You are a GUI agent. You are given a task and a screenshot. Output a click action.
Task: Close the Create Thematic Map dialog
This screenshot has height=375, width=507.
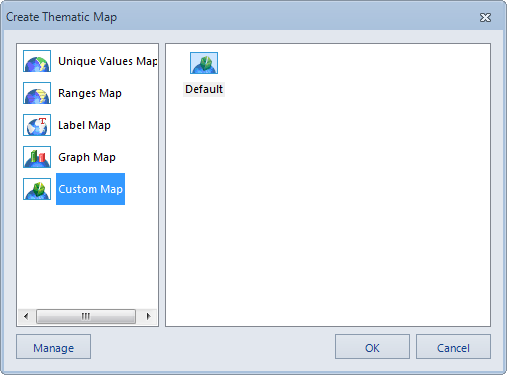click(485, 17)
